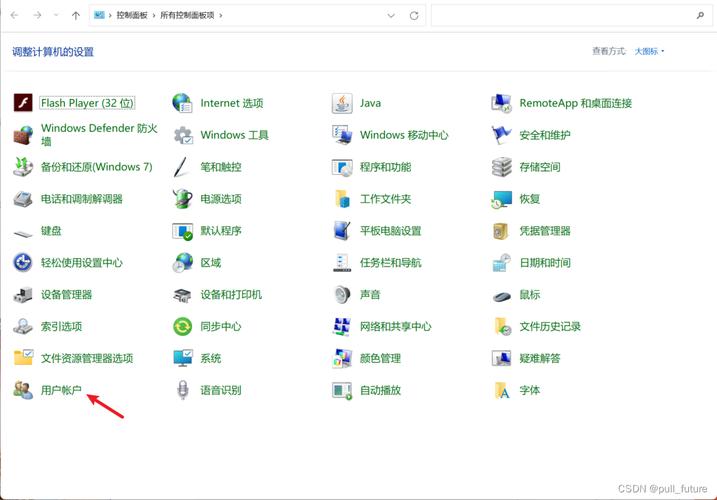
Task: Click the 语音识别 microphone icon
Action: click(x=183, y=390)
